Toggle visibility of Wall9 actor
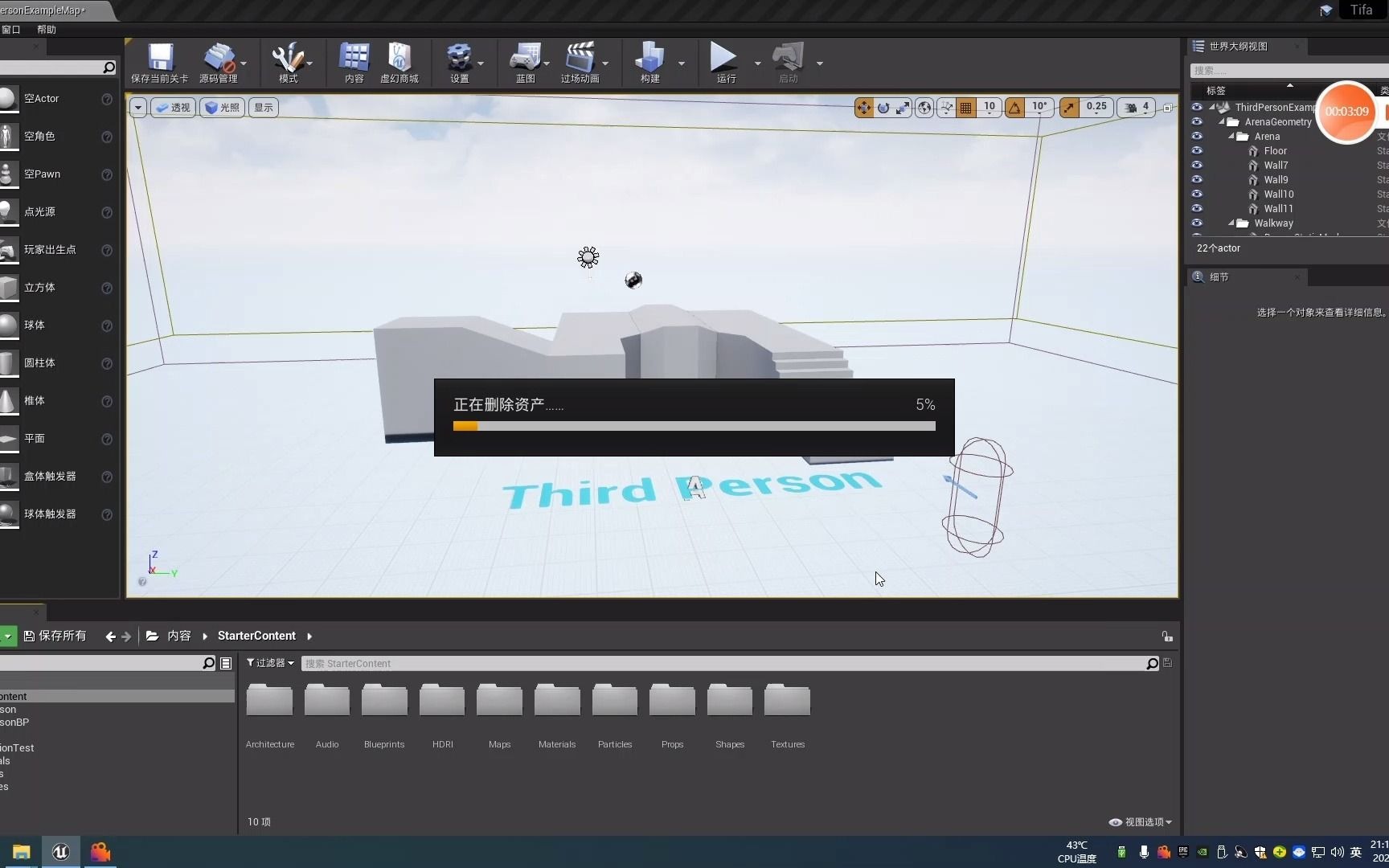 (1197, 179)
